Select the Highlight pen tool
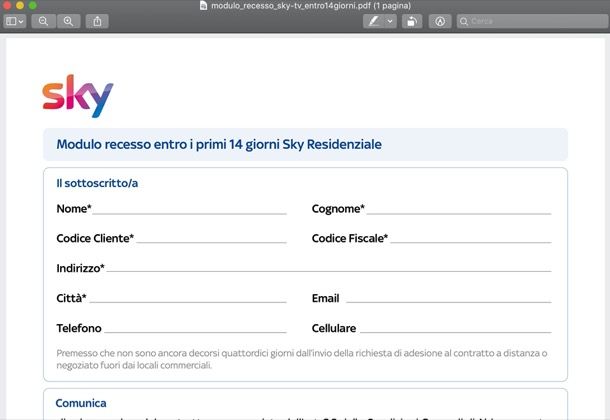This screenshot has width=610, height=420. pyautogui.click(x=373, y=21)
